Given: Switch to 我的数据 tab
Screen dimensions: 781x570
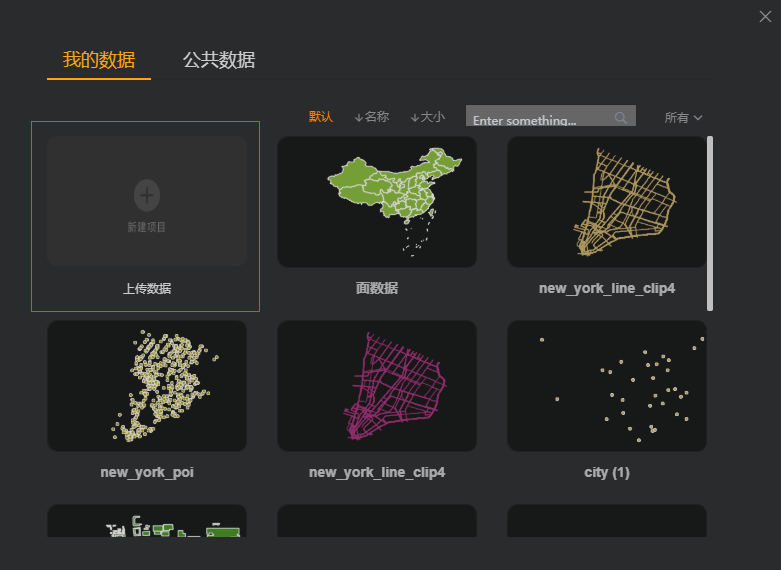Looking at the screenshot, I should click(99, 60).
